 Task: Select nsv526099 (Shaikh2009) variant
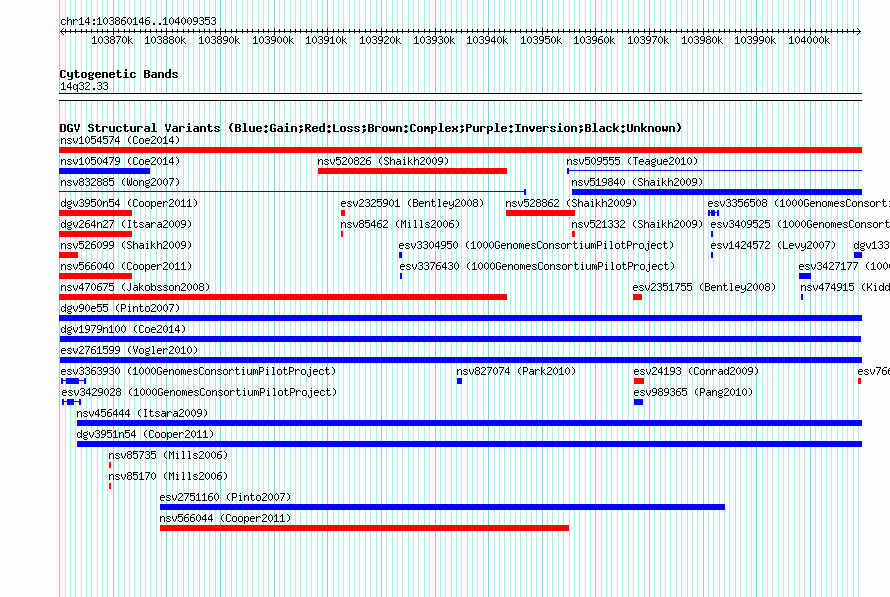[x=126, y=245]
